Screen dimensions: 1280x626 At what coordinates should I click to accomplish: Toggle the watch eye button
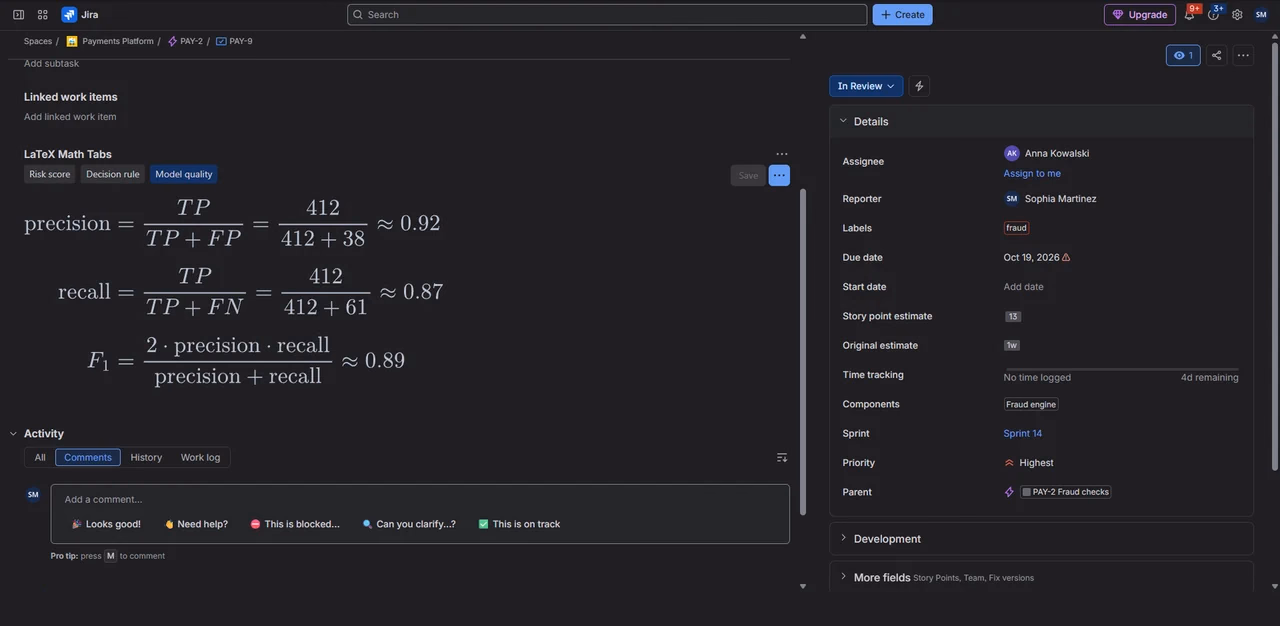[x=1183, y=55]
